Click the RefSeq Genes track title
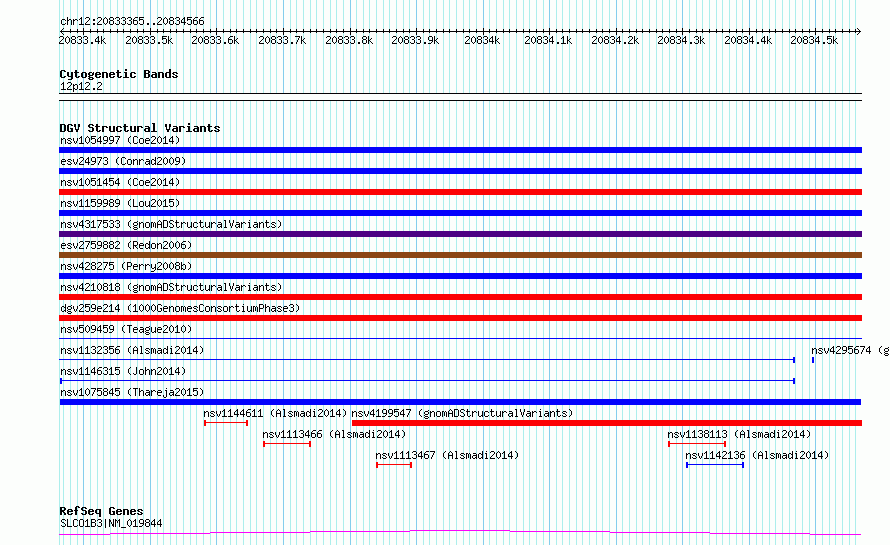Screen dimensions: 890x545 [101, 512]
